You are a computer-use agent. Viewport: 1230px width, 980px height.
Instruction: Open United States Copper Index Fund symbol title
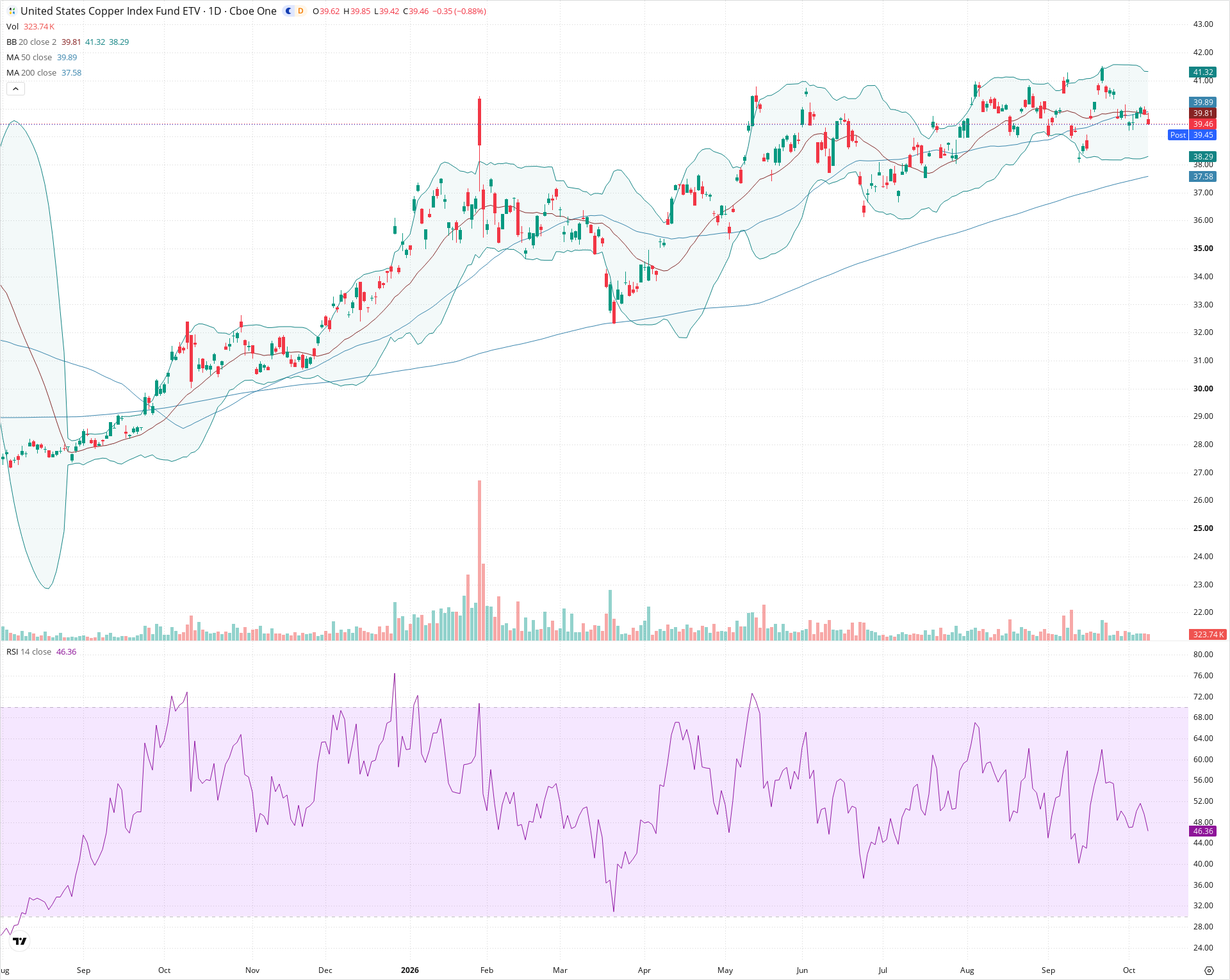(x=149, y=11)
